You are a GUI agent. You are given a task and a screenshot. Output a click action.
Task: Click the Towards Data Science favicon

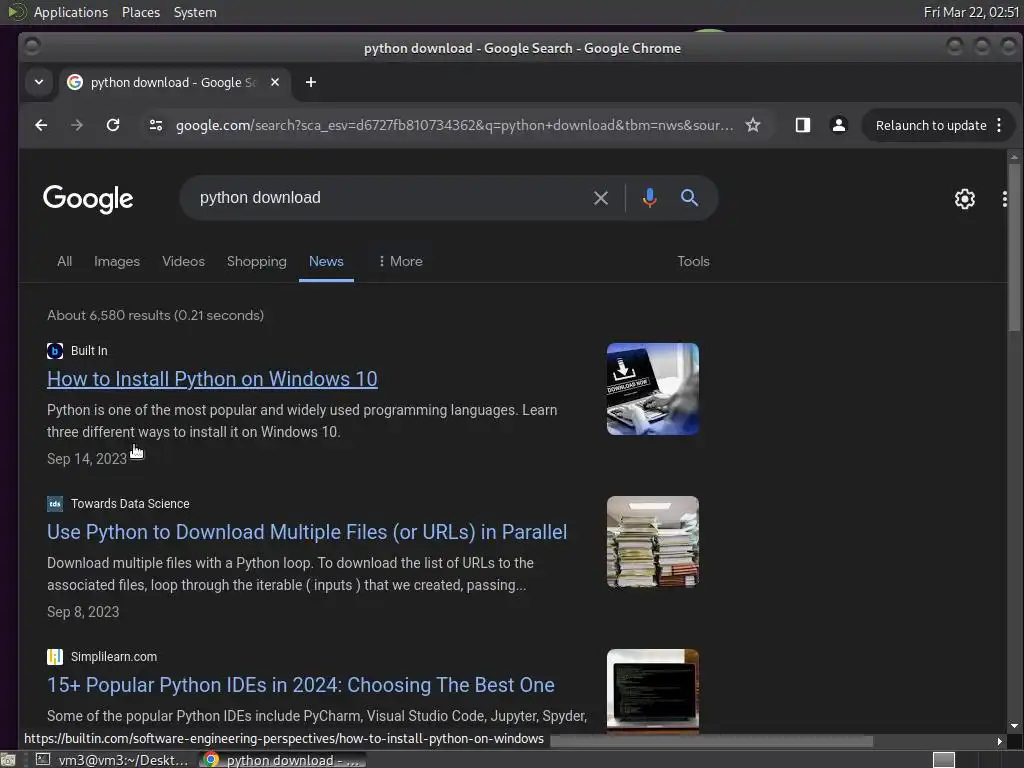55,504
